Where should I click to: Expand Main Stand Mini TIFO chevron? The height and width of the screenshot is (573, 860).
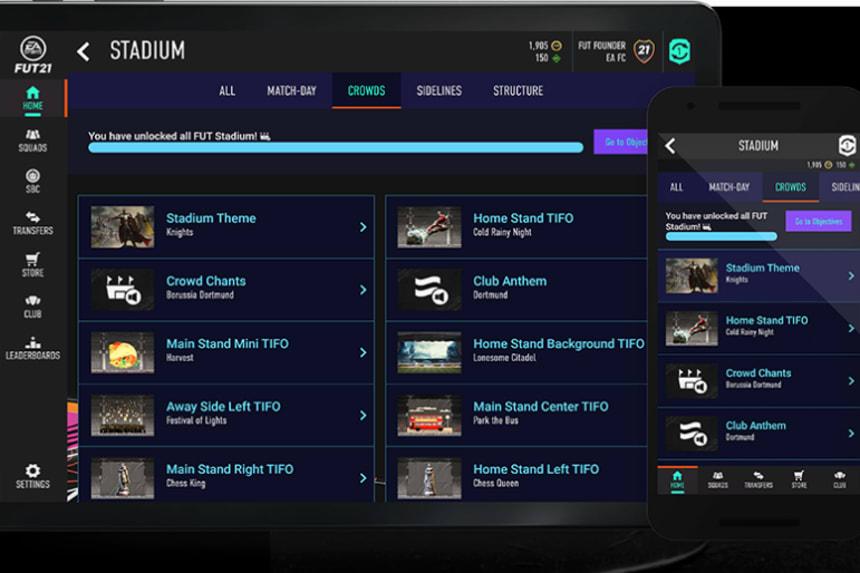pos(363,352)
